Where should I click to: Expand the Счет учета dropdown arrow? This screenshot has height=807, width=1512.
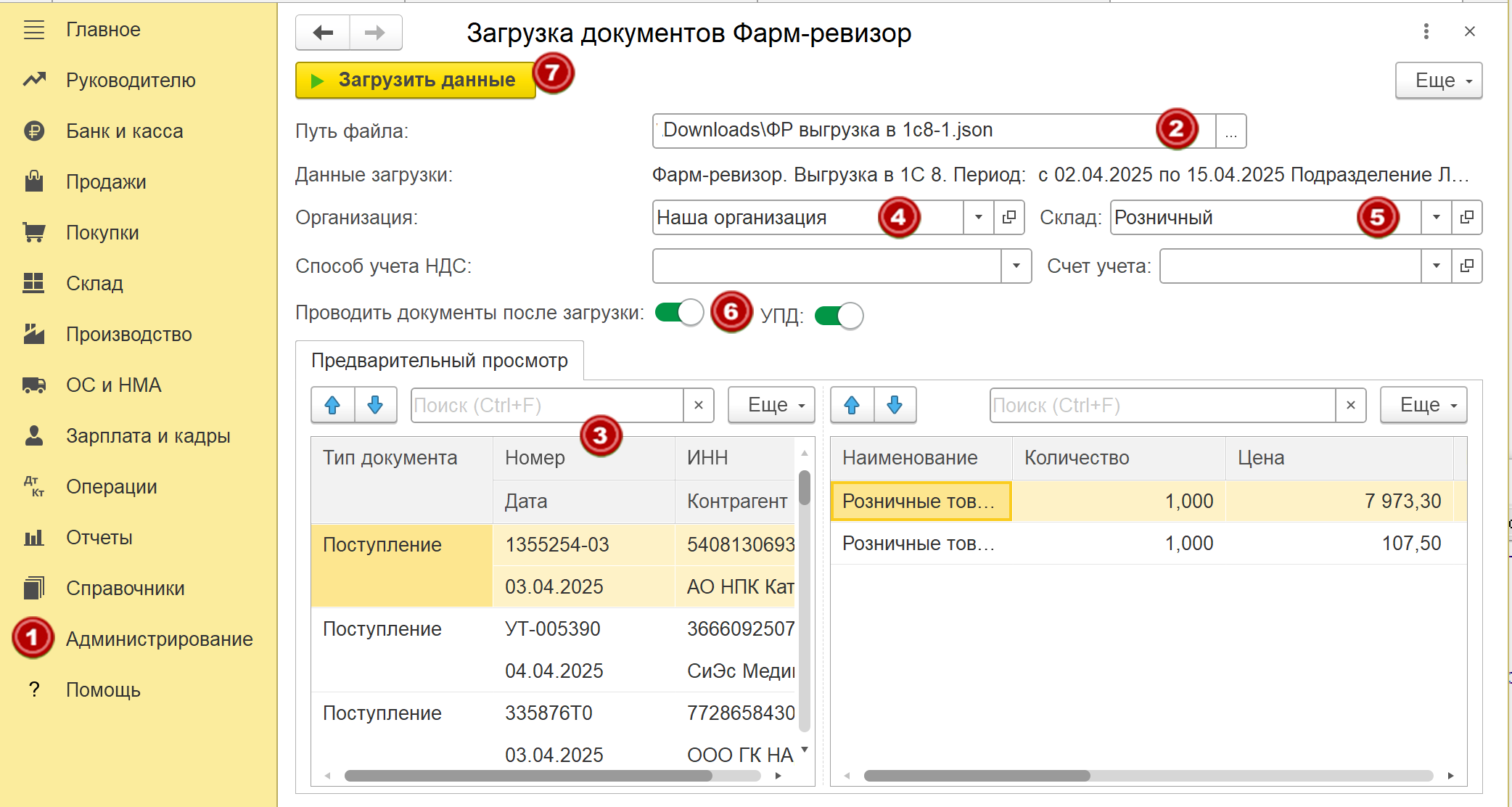click(x=1436, y=266)
